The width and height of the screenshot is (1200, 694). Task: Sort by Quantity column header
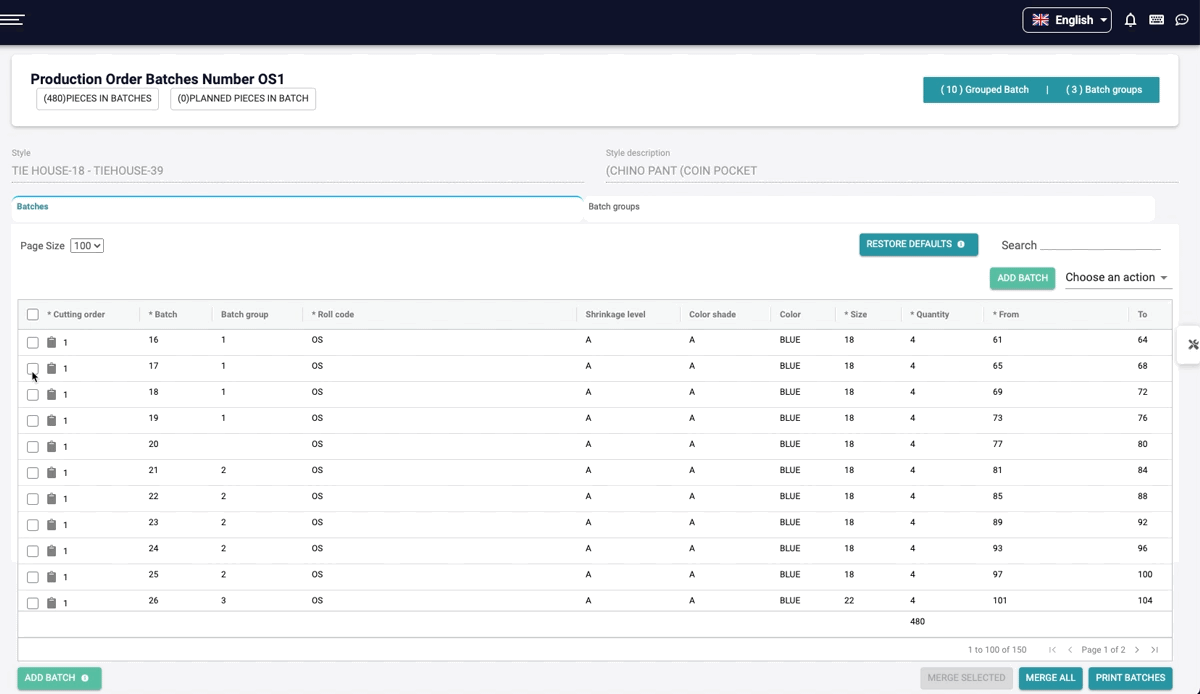(930, 314)
